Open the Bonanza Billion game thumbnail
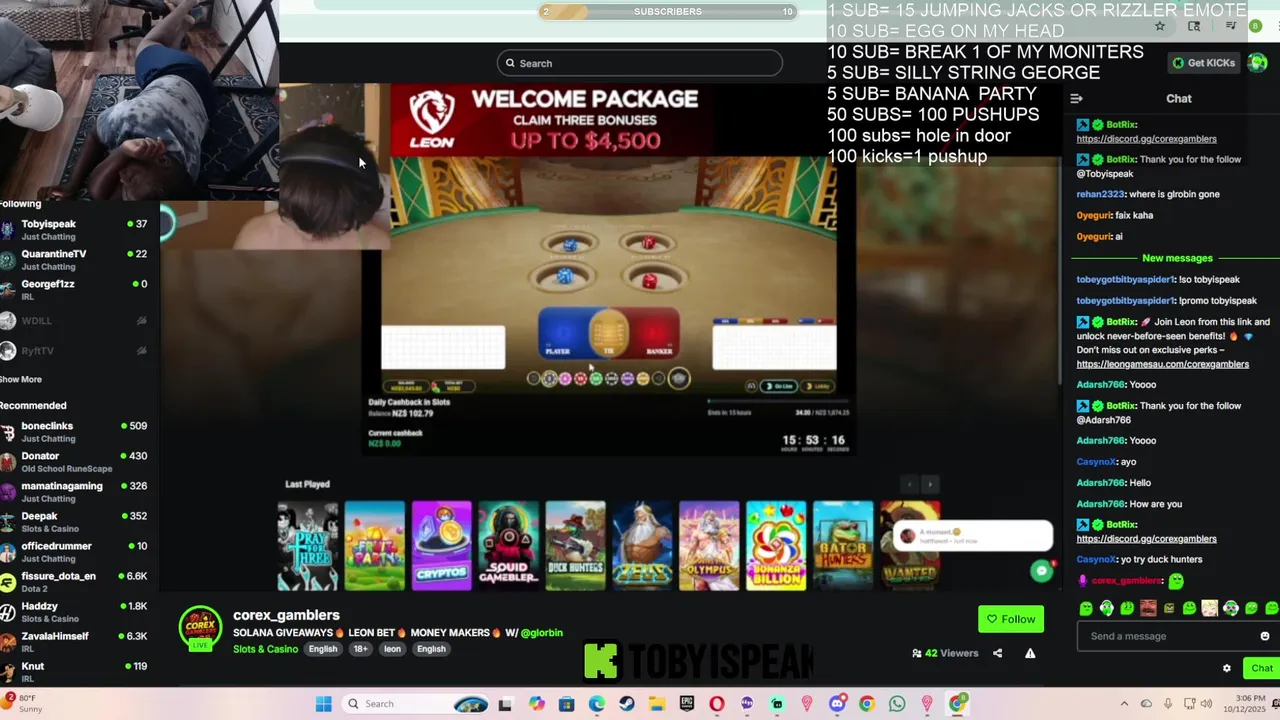1280x720 pixels. [776, 546]
